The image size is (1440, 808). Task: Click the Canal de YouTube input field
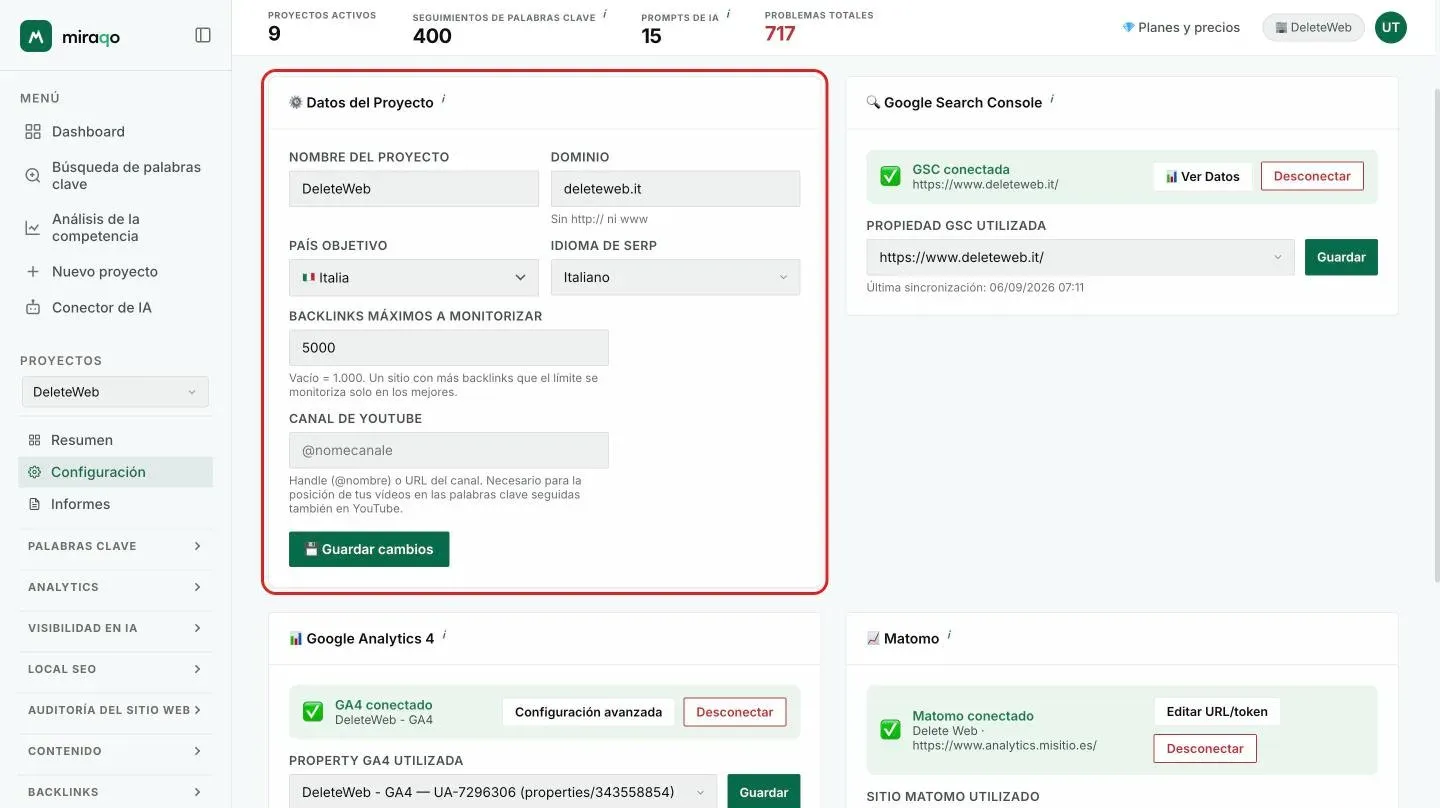[x=449, y=450]
